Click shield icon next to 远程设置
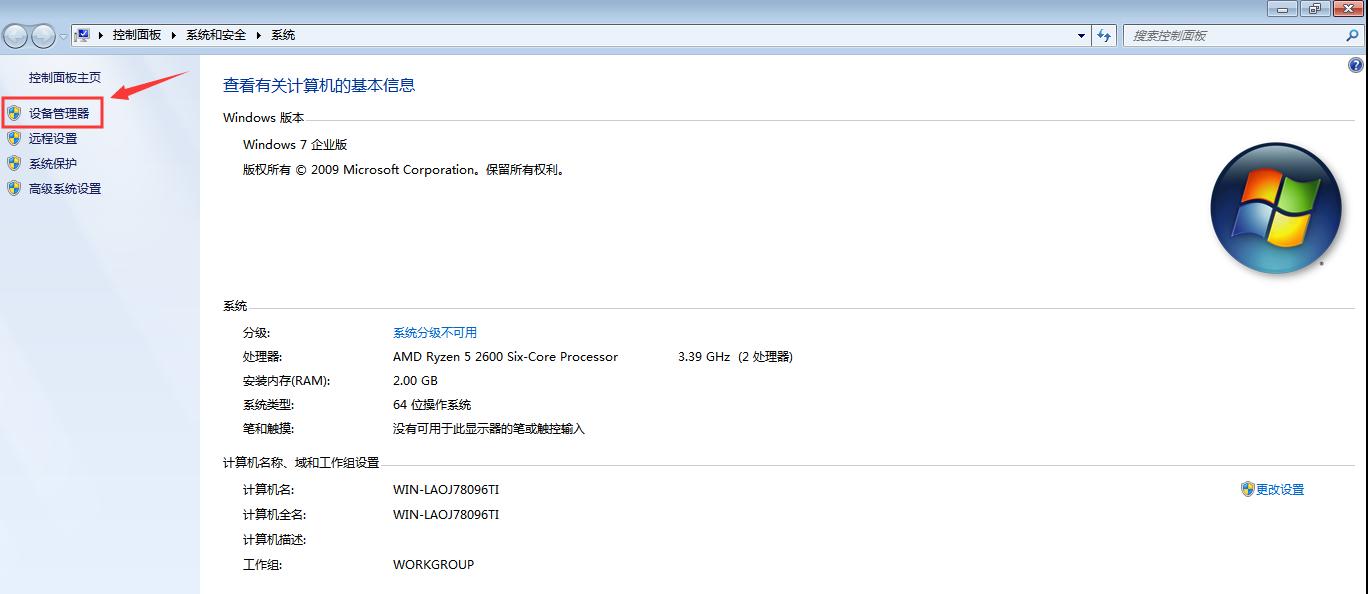The image size is (1368, 594). pos(14,138)
